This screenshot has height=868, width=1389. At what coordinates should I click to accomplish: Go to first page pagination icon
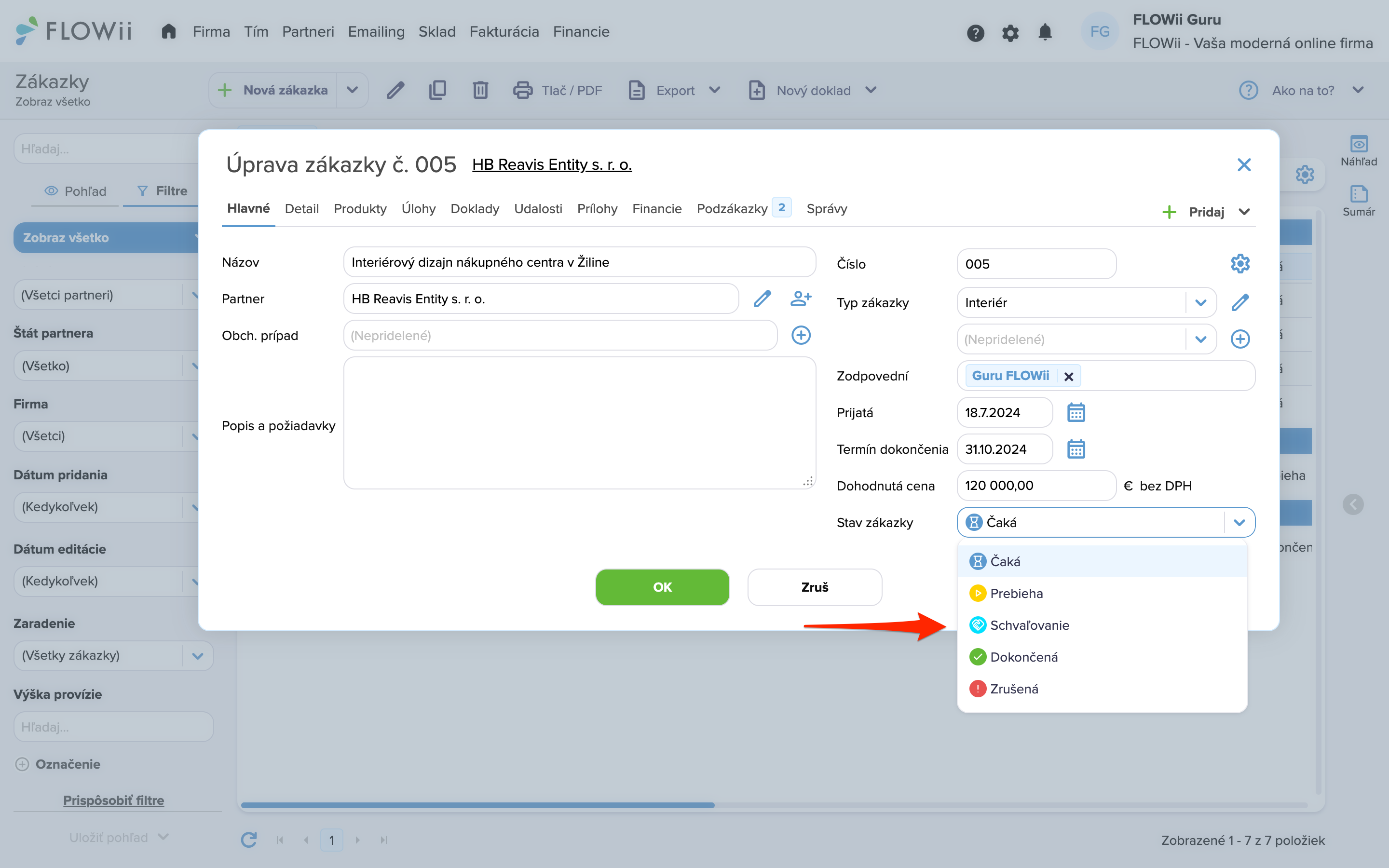point(280,840)
